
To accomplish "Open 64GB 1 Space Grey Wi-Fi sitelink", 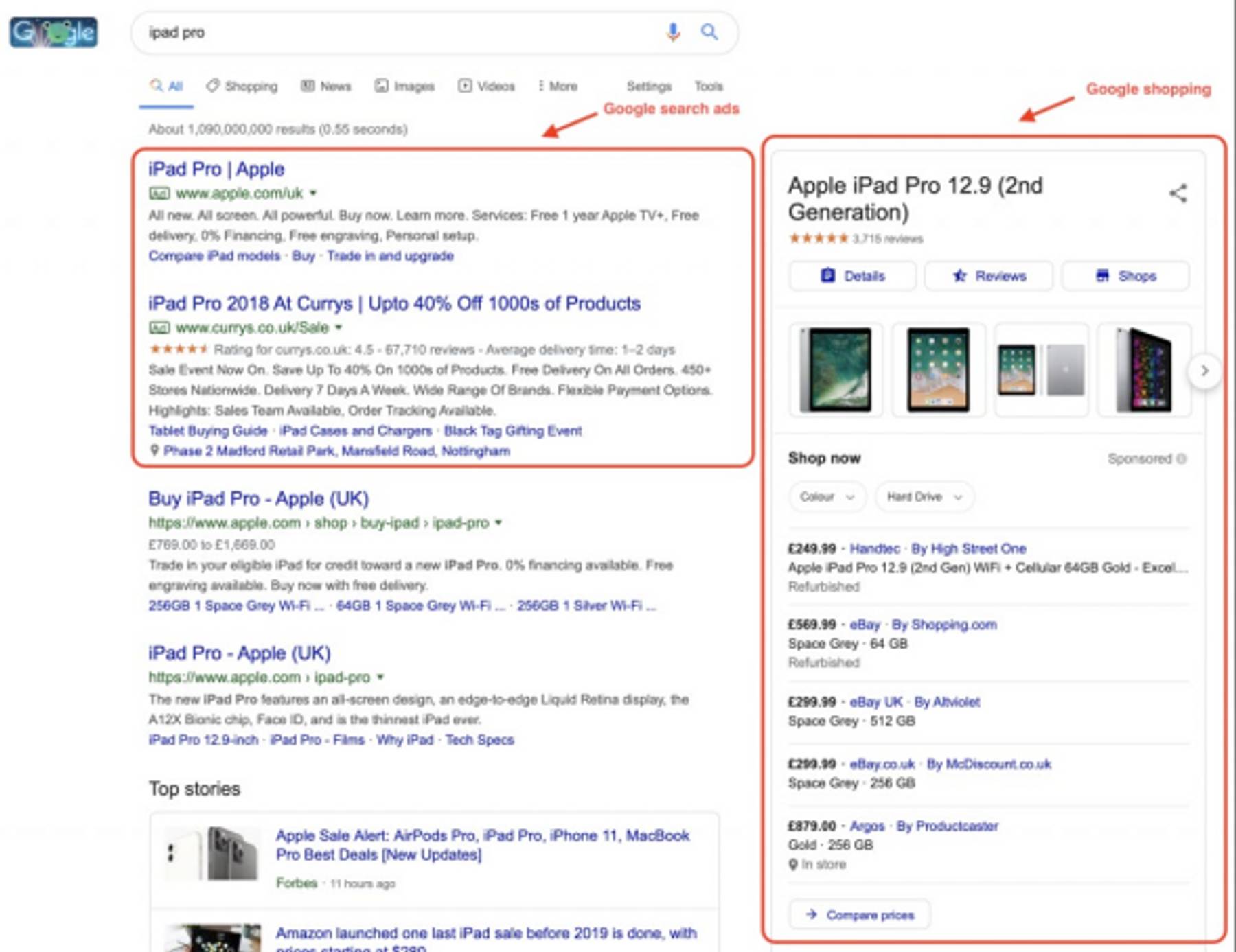I will pyautogui.click(x=420, y=605).
